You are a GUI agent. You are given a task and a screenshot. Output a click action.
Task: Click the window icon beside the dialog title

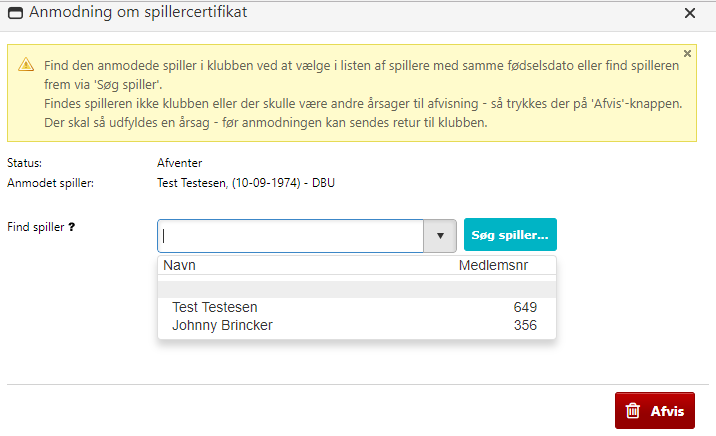(x=15, y=14)
